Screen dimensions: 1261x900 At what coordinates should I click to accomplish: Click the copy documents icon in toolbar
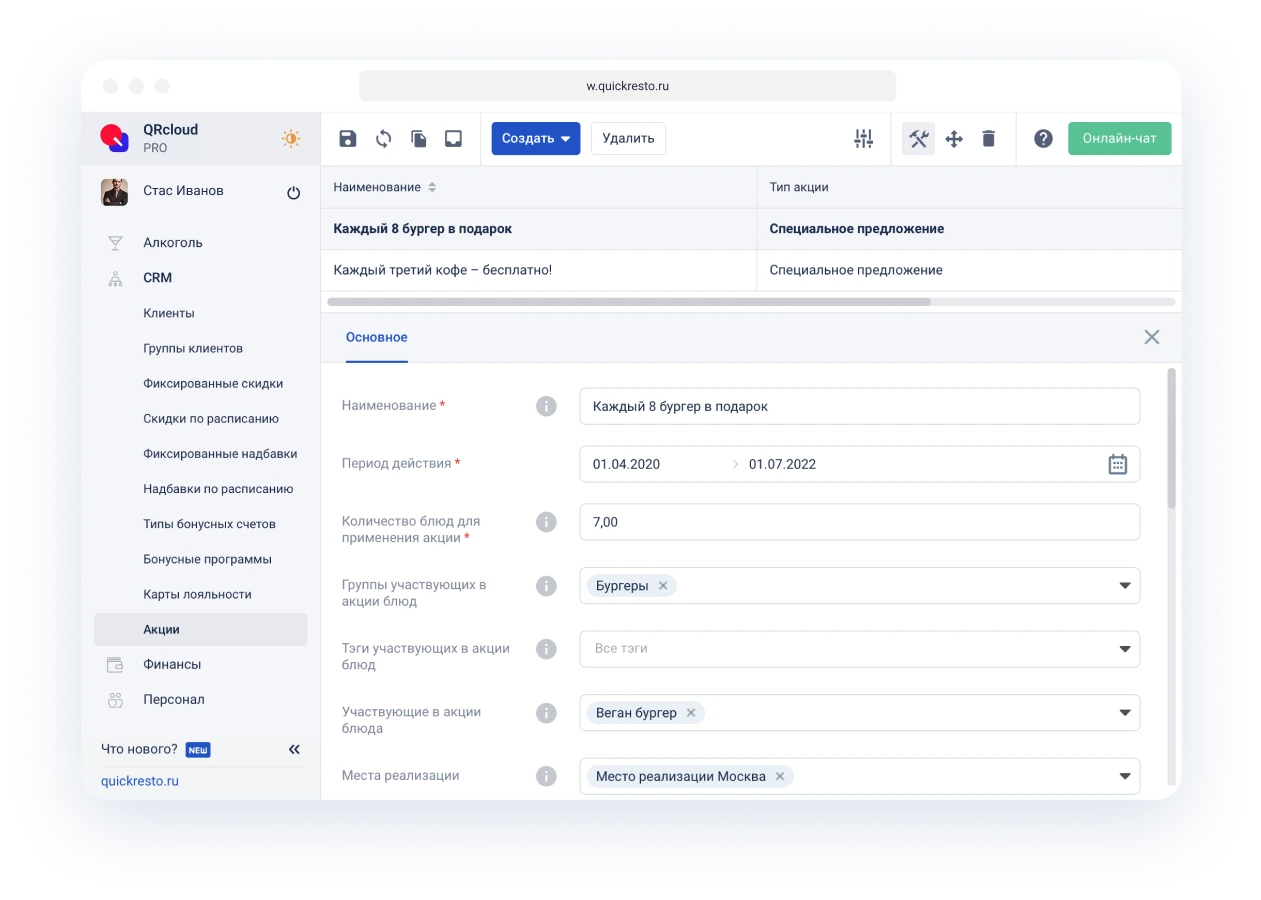[x=419, y=139]
